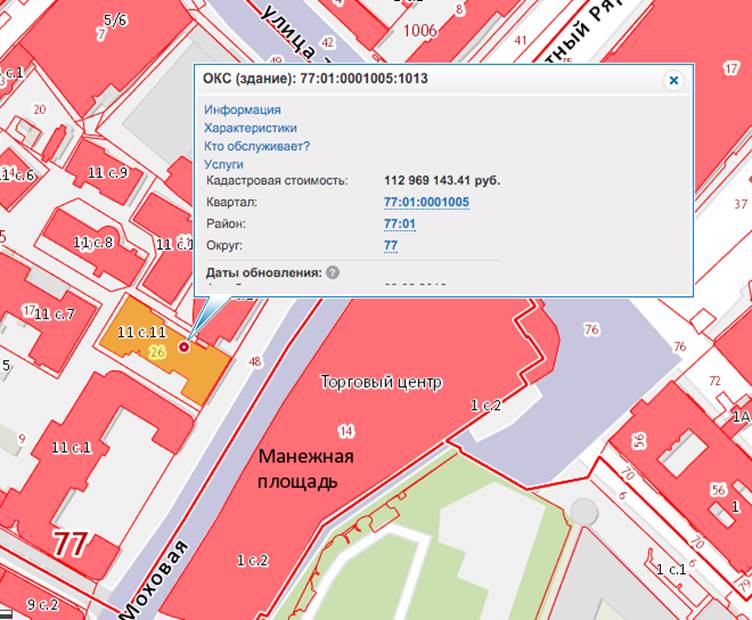The image size is (752, 620).
Task: Close the ОКС building info popup
Action: pyautogui.click(x=674, y=80)
